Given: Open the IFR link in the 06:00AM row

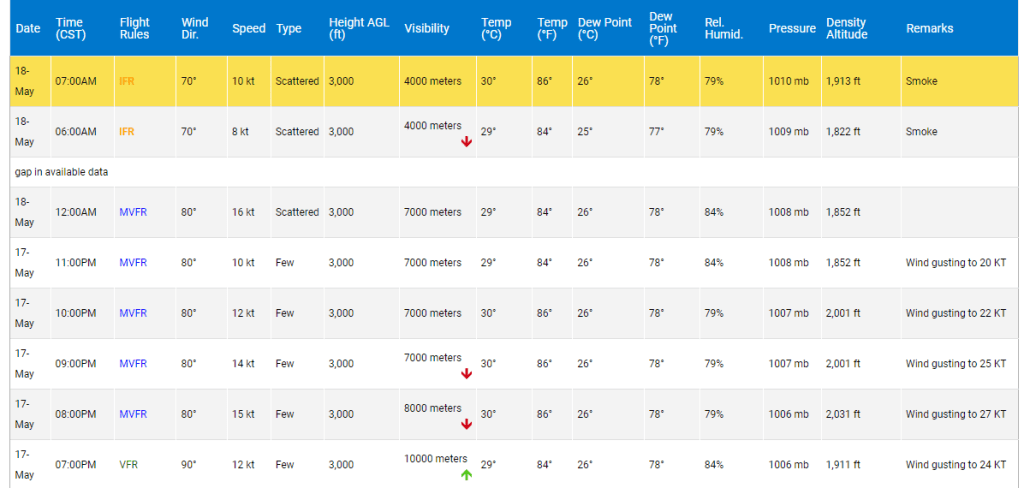Looking at the screenshot, I should pos(126,132).
